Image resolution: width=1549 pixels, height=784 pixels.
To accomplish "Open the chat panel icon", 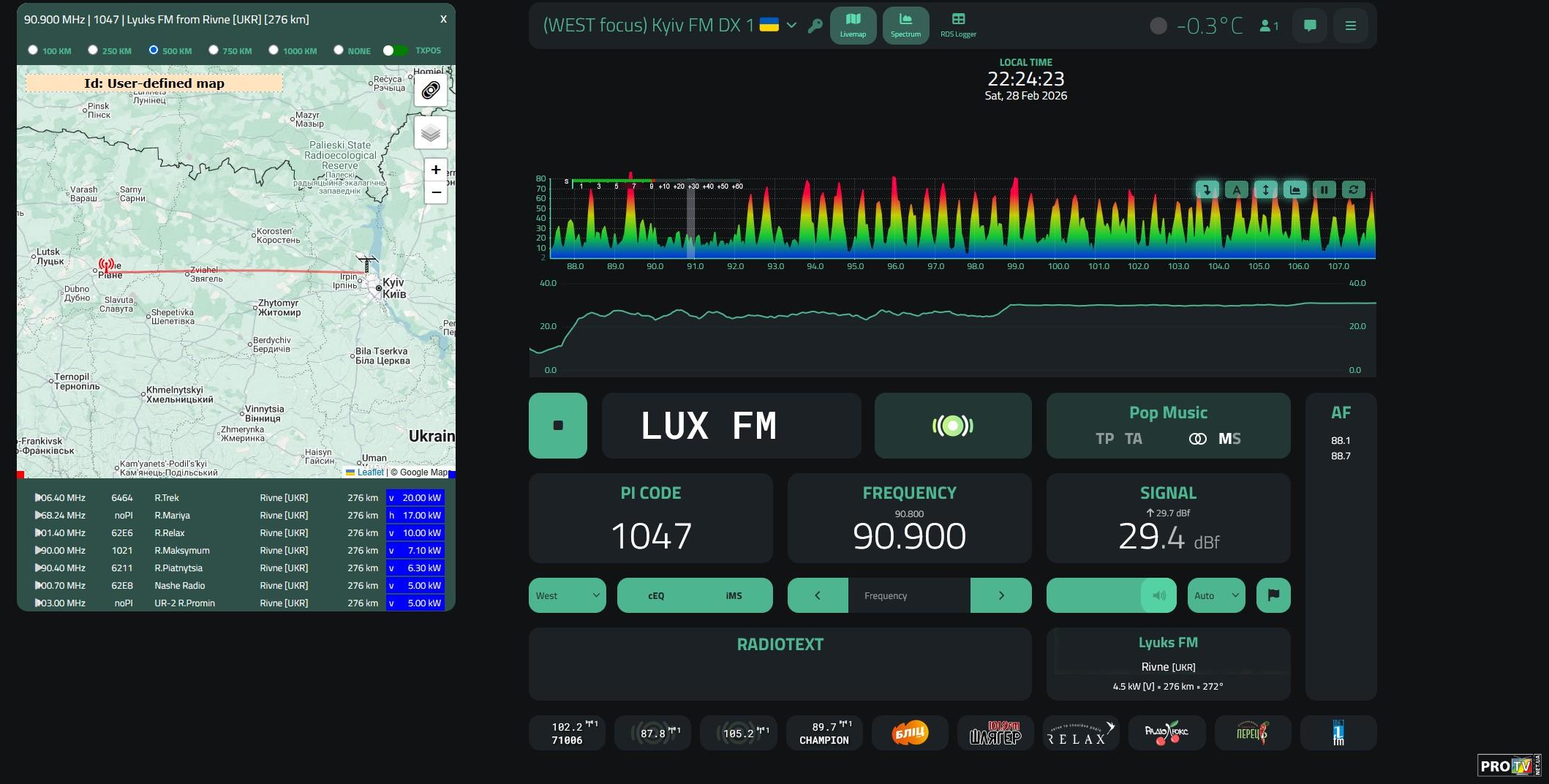I will [1310, 26].
